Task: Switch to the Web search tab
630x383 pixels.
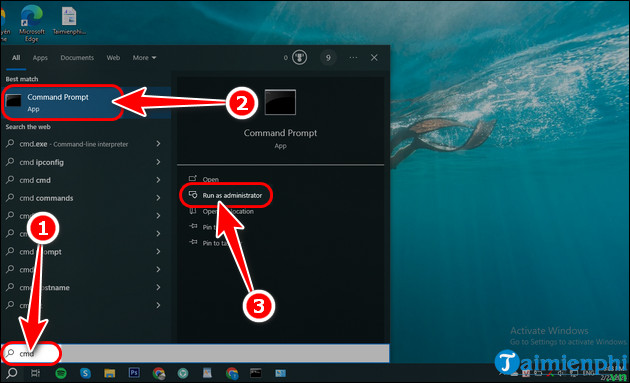Action: (113, 58)
